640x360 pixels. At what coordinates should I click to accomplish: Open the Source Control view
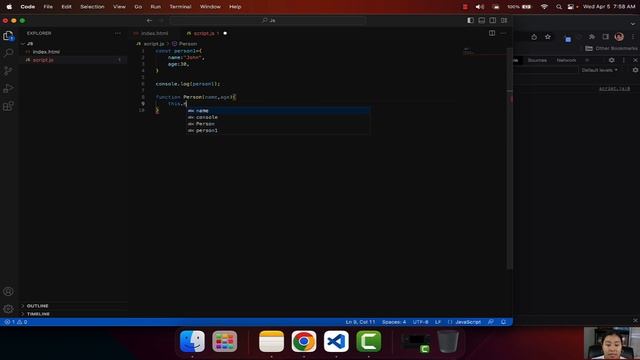click(8, 71)
